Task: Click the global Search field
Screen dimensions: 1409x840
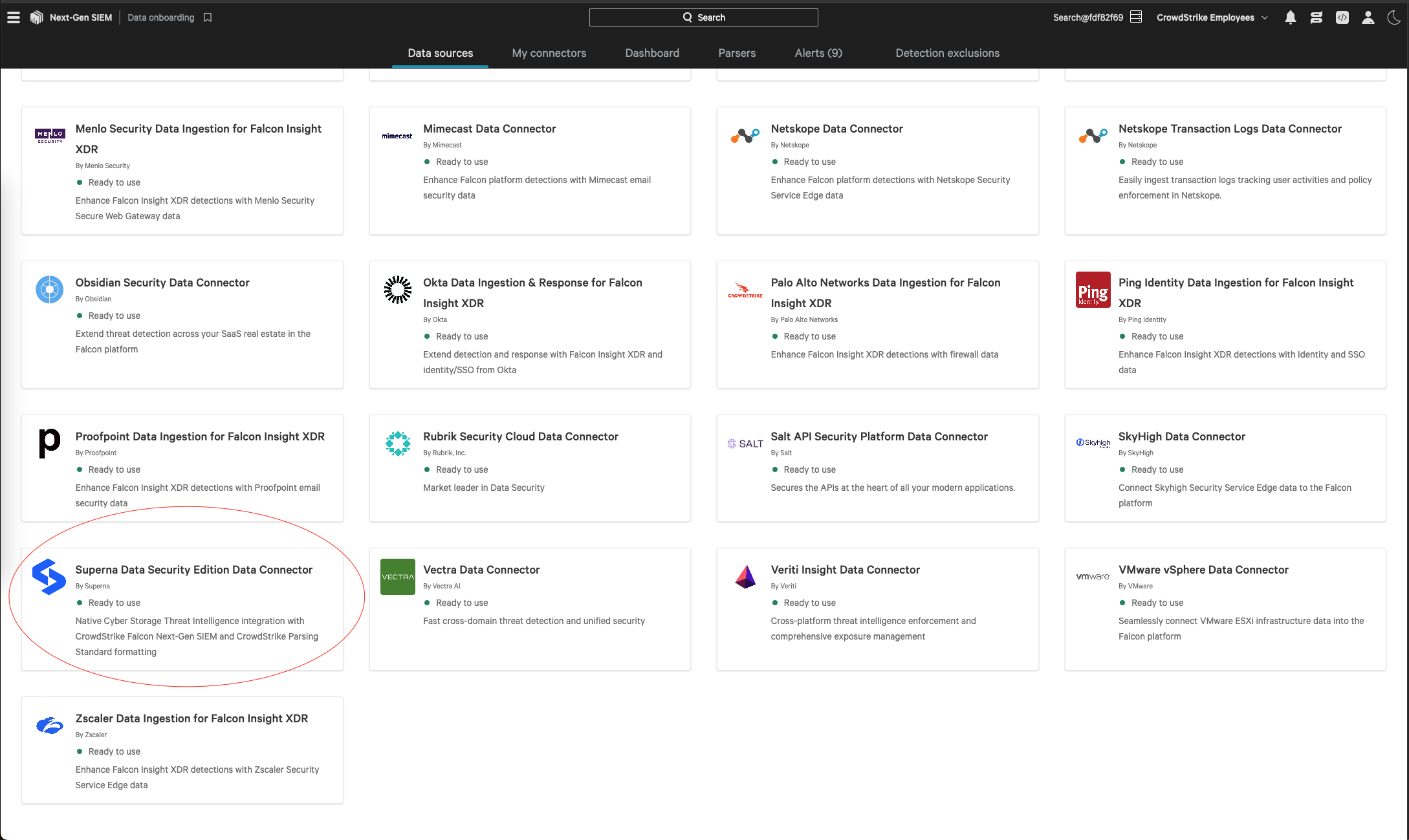Action: click(x=703, y=17)
